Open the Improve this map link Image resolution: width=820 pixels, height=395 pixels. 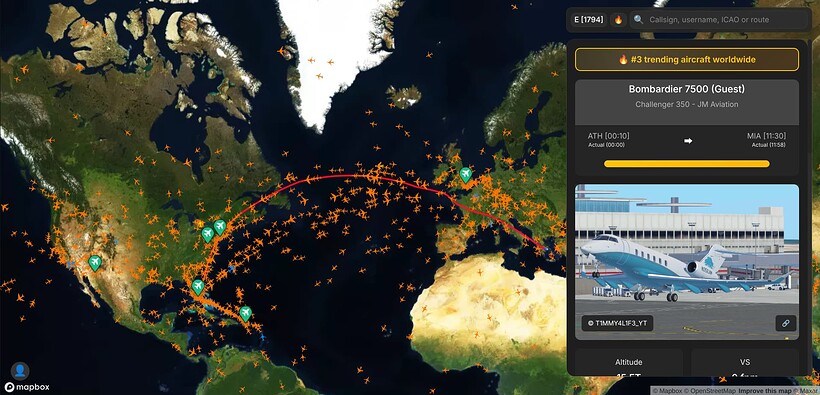click(763, 391)
